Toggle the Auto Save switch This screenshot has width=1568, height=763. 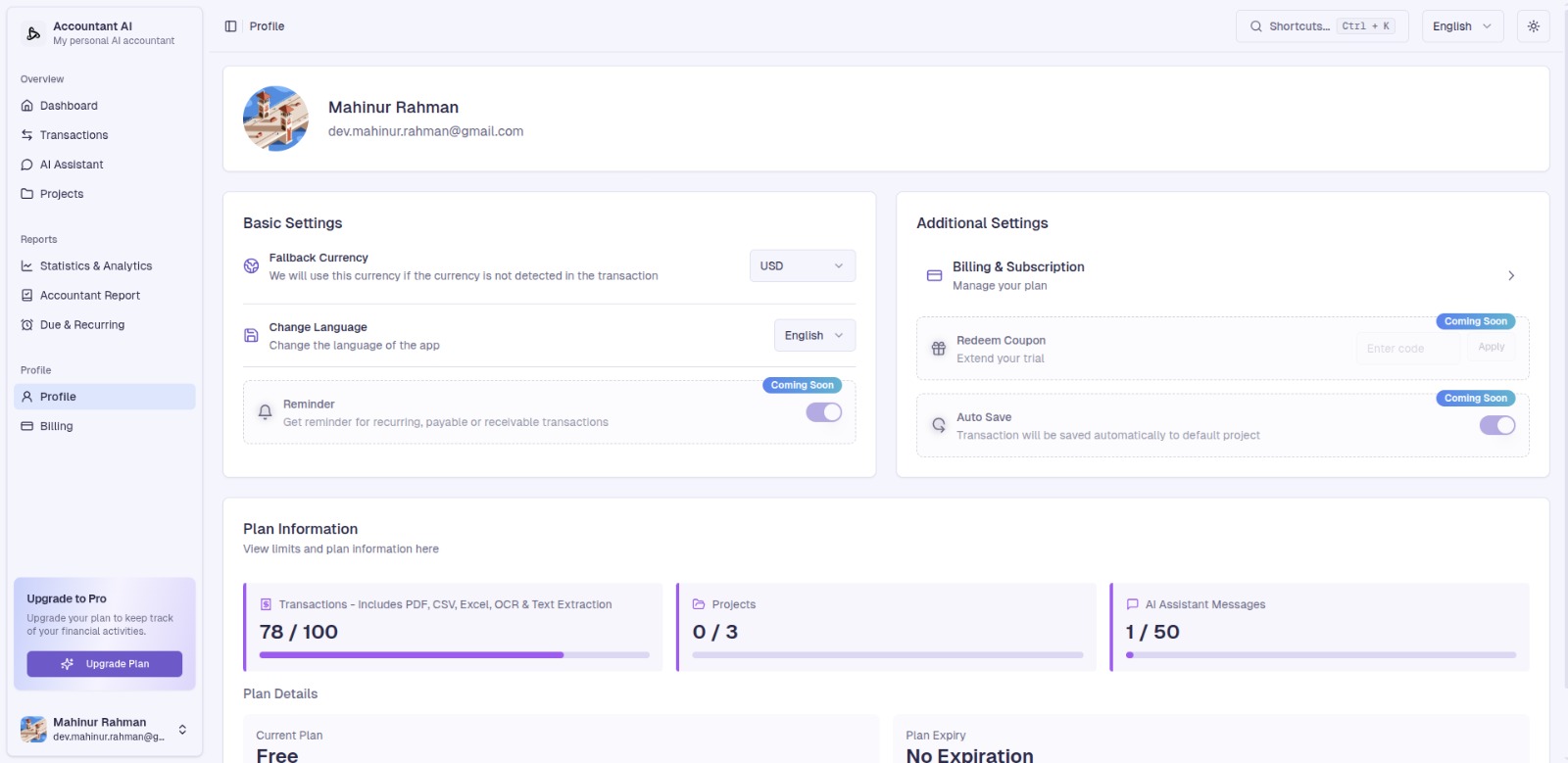coord(1497,425)
